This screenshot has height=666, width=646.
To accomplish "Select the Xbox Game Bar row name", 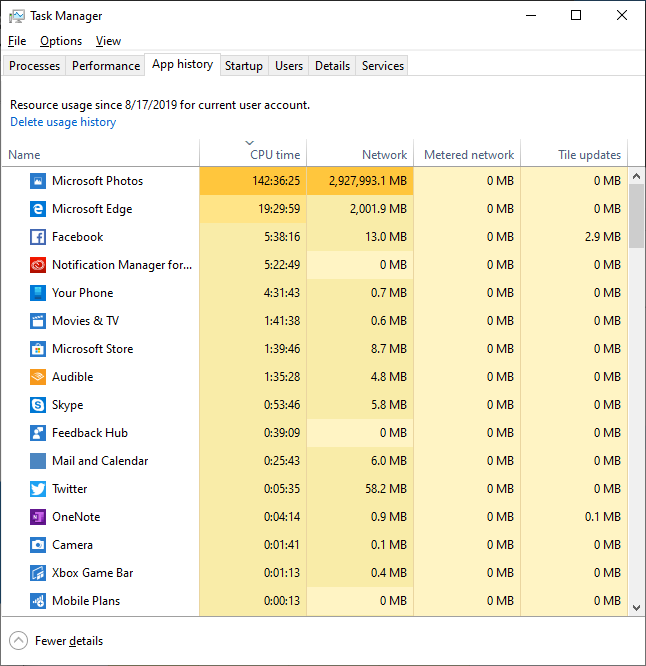I will pos(93,573).
